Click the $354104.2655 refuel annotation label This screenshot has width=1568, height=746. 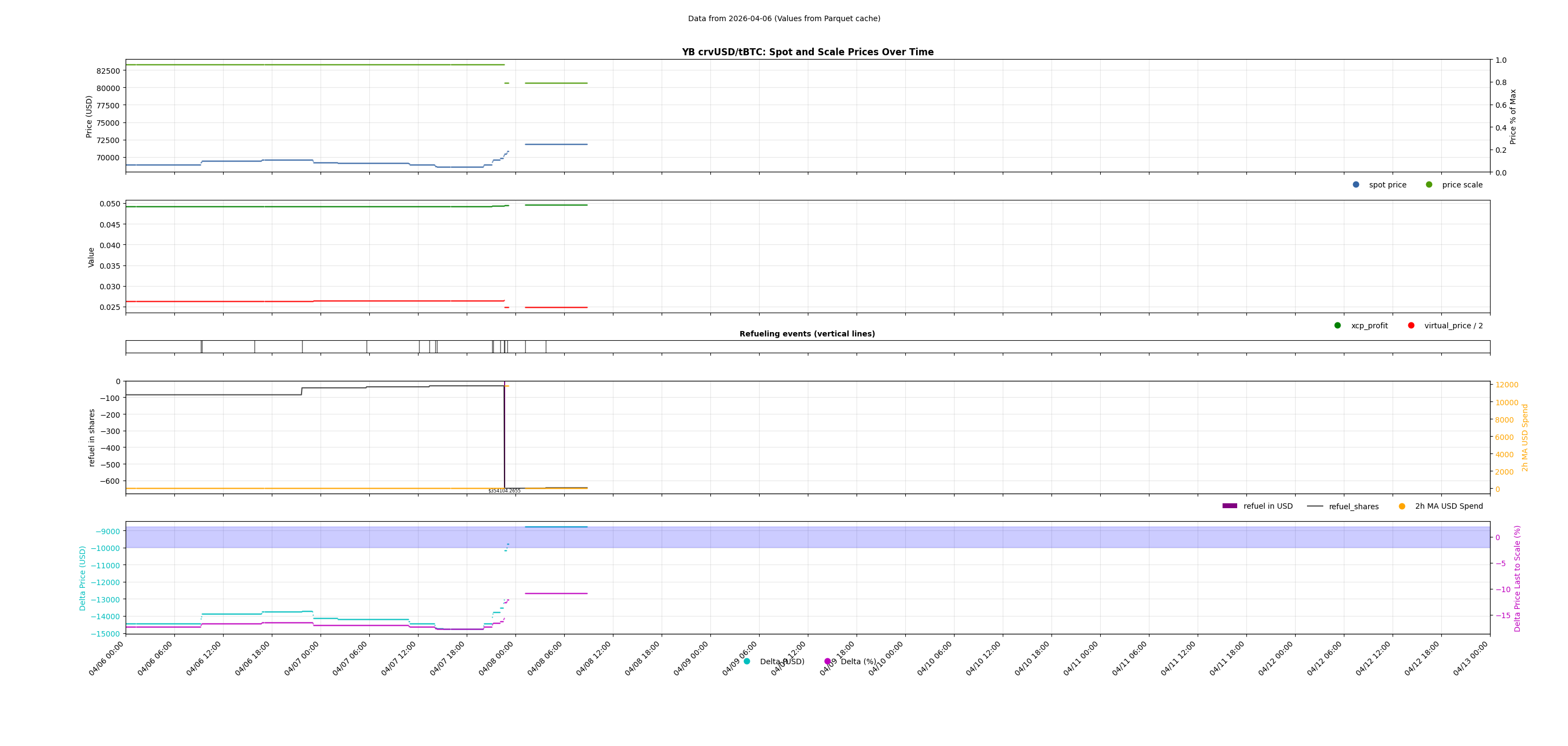504,491
